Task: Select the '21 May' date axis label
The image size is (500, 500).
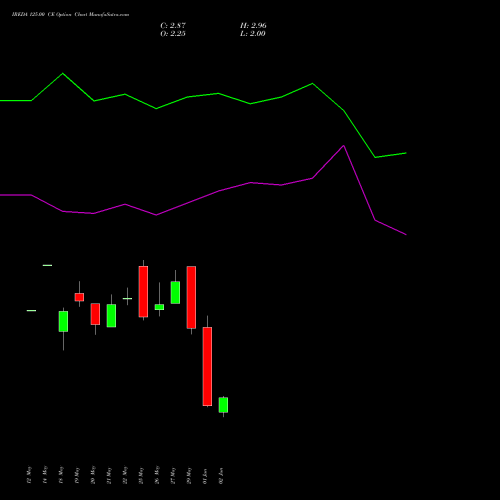Action: (x=109, y=475)
